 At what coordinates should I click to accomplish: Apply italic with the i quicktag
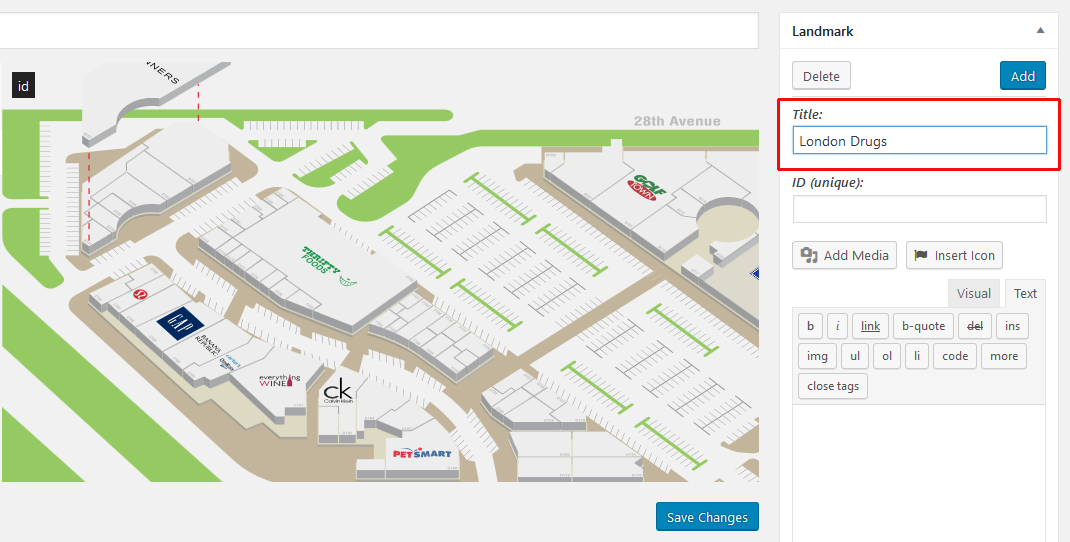click(836, 326)
